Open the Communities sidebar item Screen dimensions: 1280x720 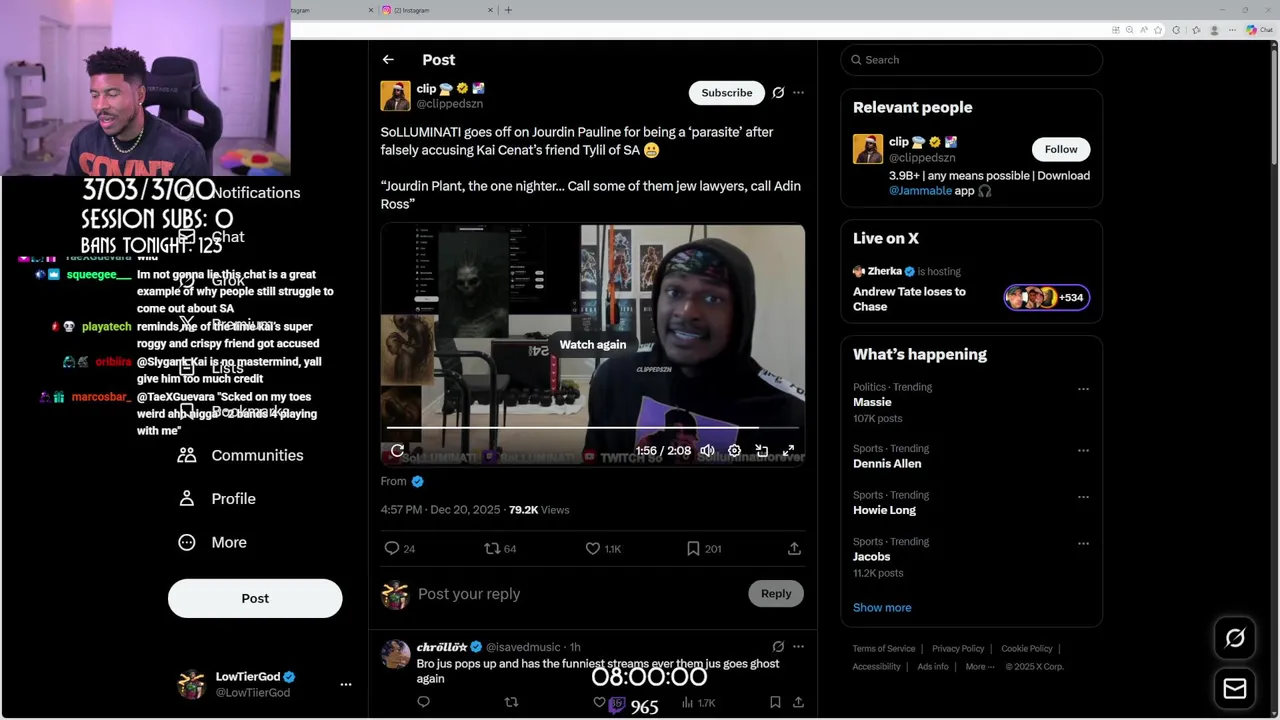(x=240, y=455)
